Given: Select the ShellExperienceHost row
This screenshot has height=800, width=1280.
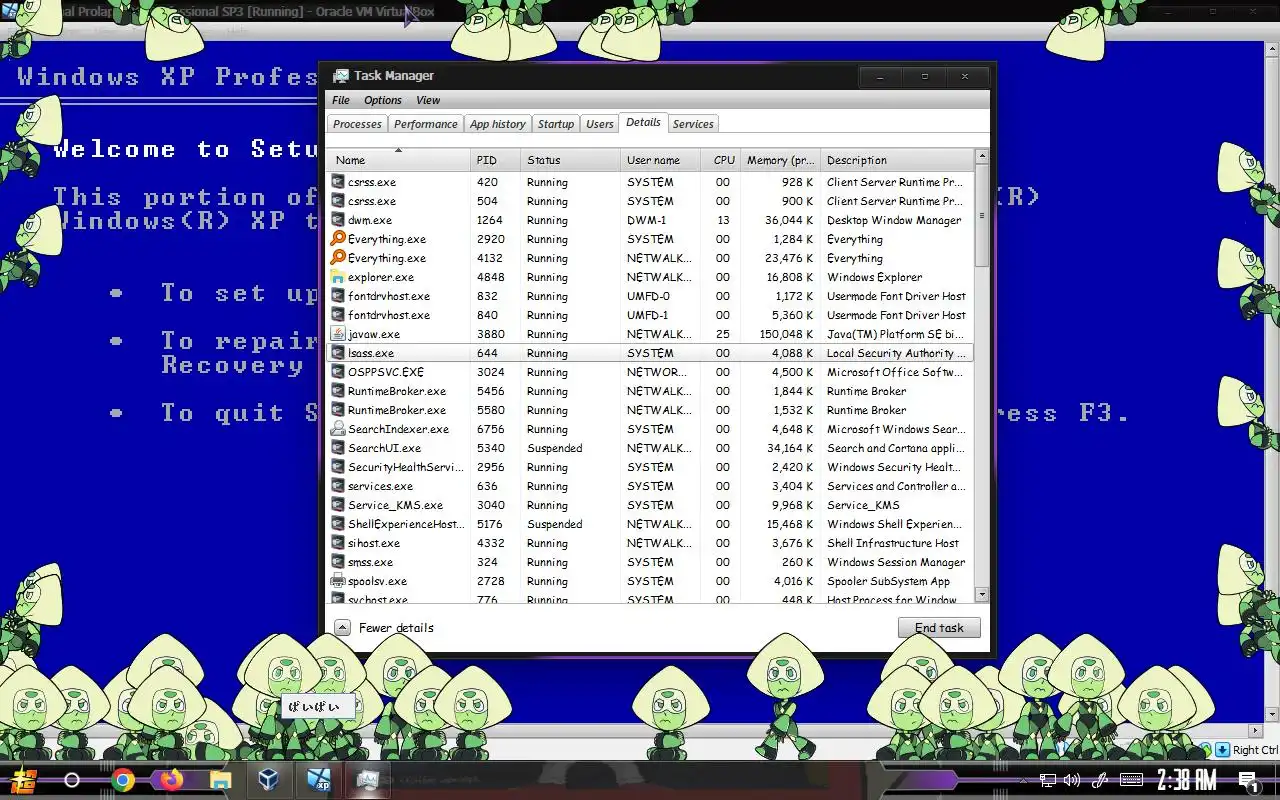Looking at the screenshot, I should tap(650, 524).
